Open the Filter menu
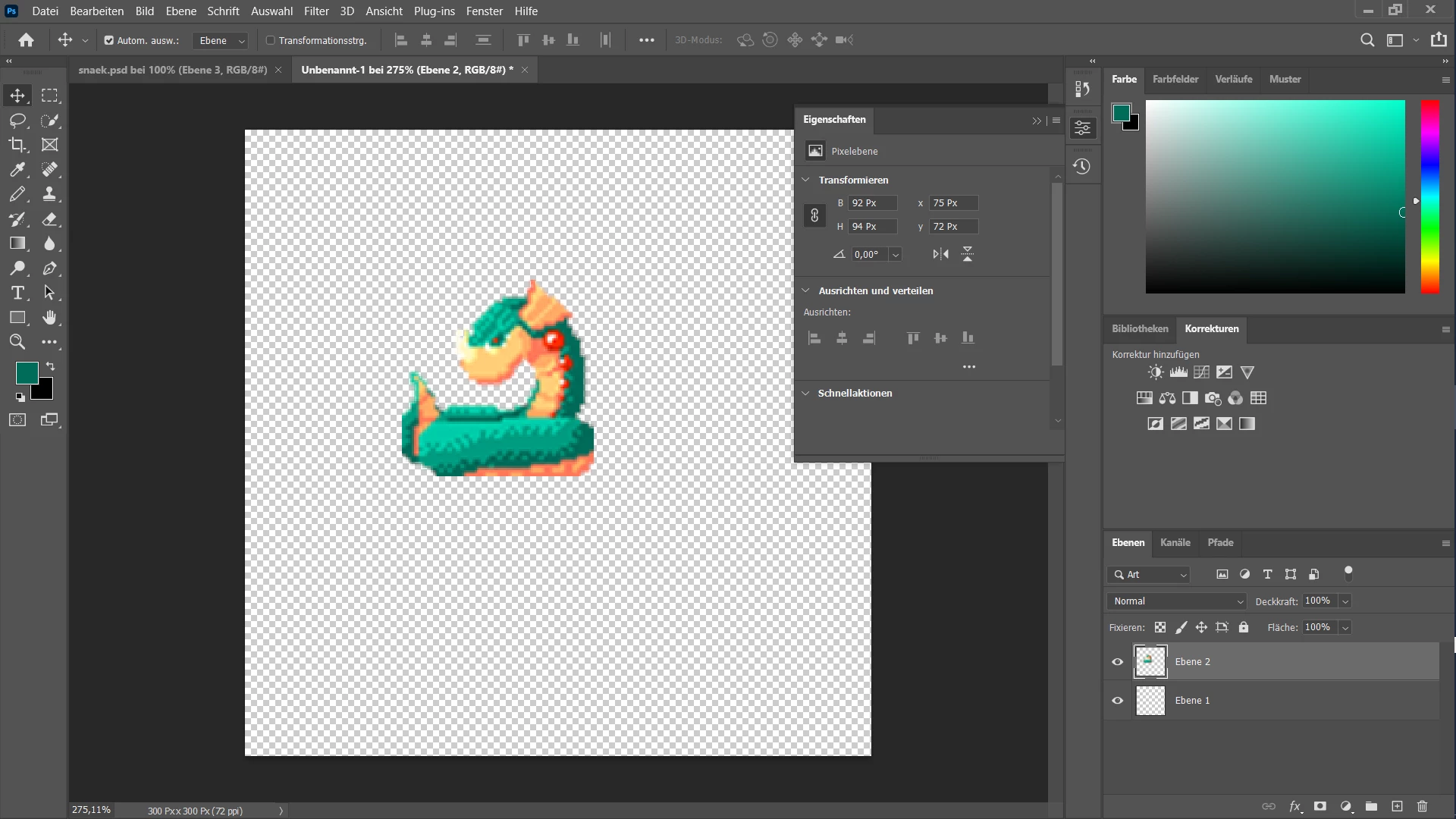Viewport: 1456px width, 819px height. (x=316, y=11)
